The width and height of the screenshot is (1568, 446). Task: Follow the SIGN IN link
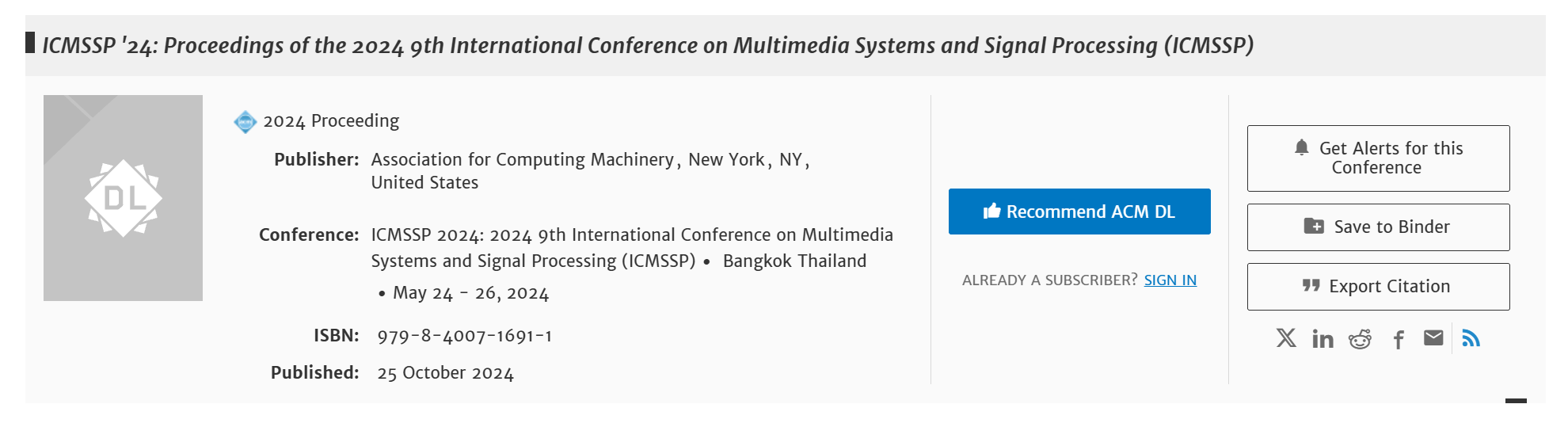[1170, 280]
